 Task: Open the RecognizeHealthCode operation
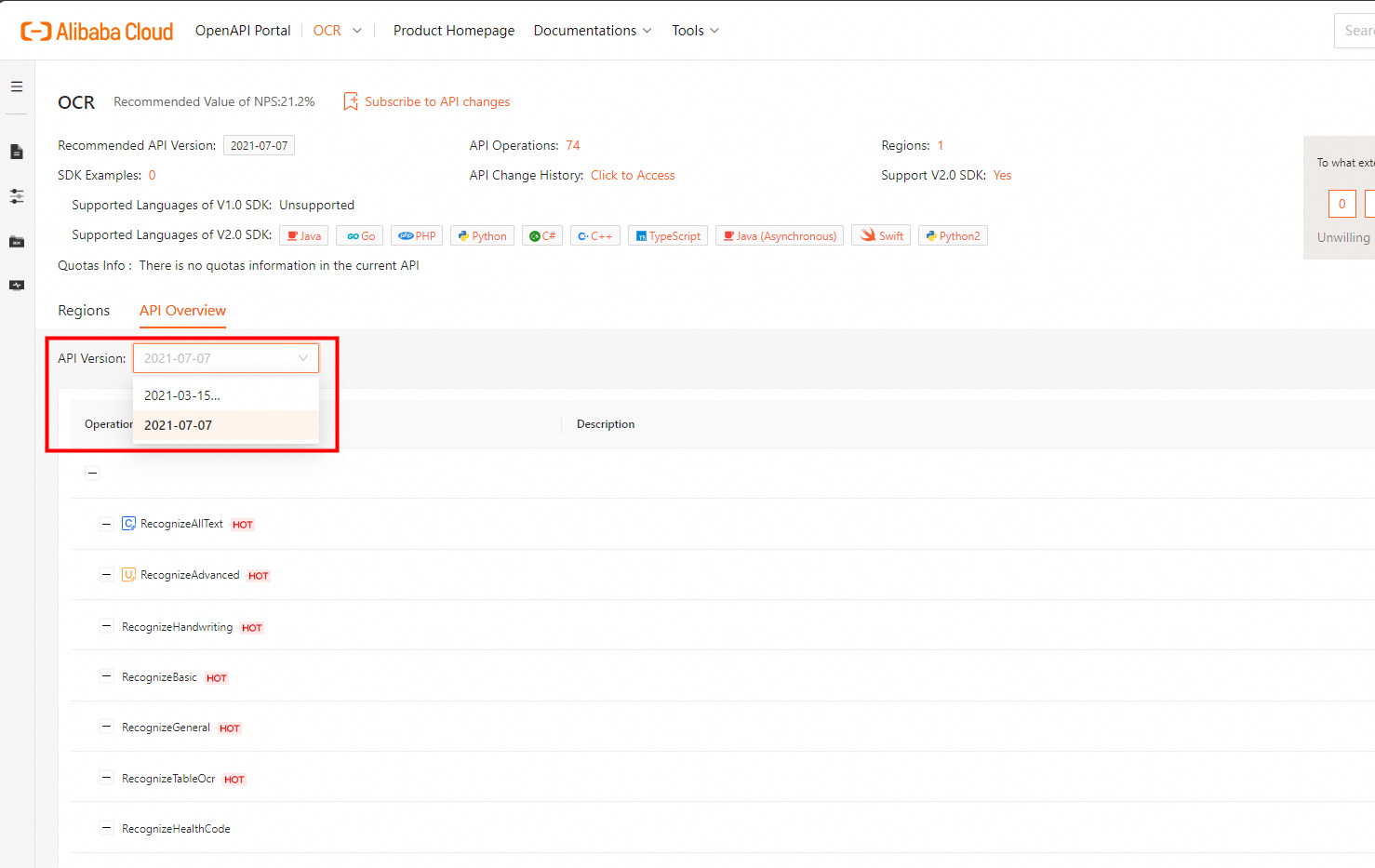point(176,829)
